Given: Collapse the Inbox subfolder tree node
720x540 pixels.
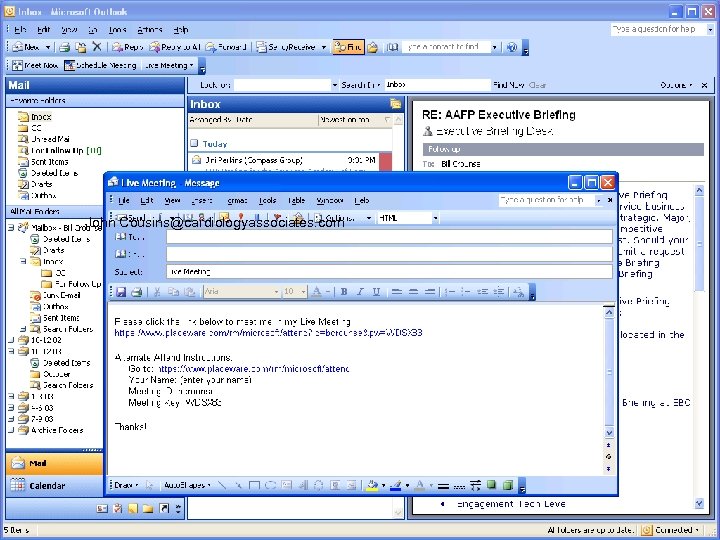Looking at the screenshot, I should (x=23, y=261).
